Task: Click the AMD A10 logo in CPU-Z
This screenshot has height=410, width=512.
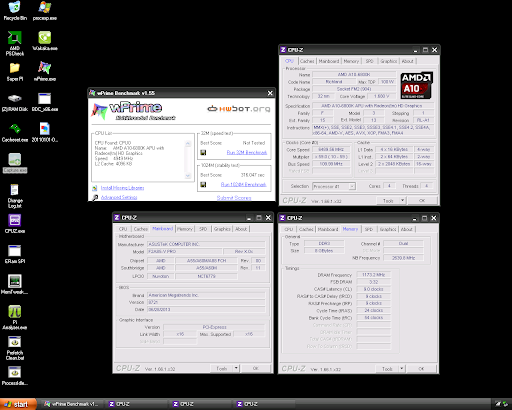Action: click(416, 85)
